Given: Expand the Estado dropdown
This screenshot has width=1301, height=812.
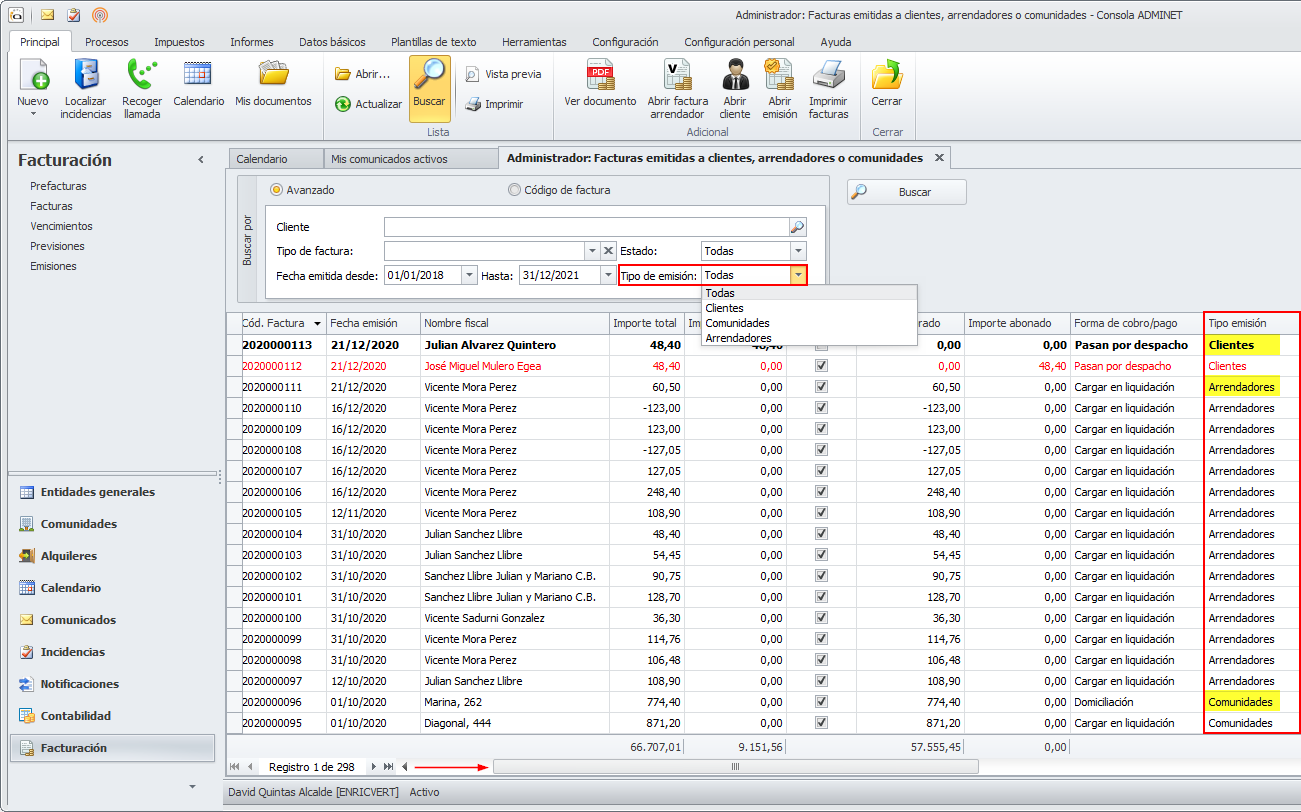Looking at the screenshot, I should pos(798,251).
